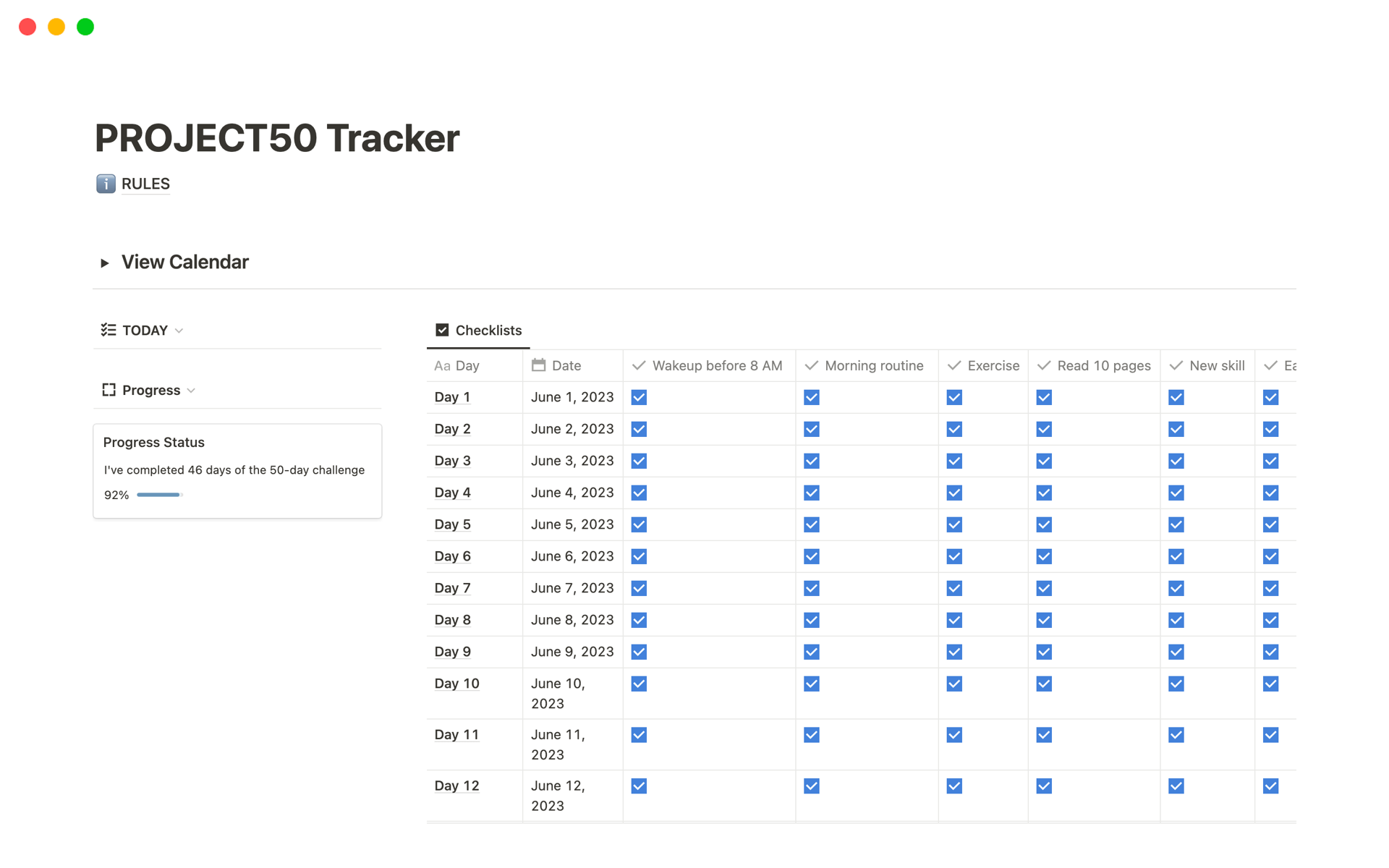
Task: Click the calendar icon in Date column header
Action: point(538,365)
